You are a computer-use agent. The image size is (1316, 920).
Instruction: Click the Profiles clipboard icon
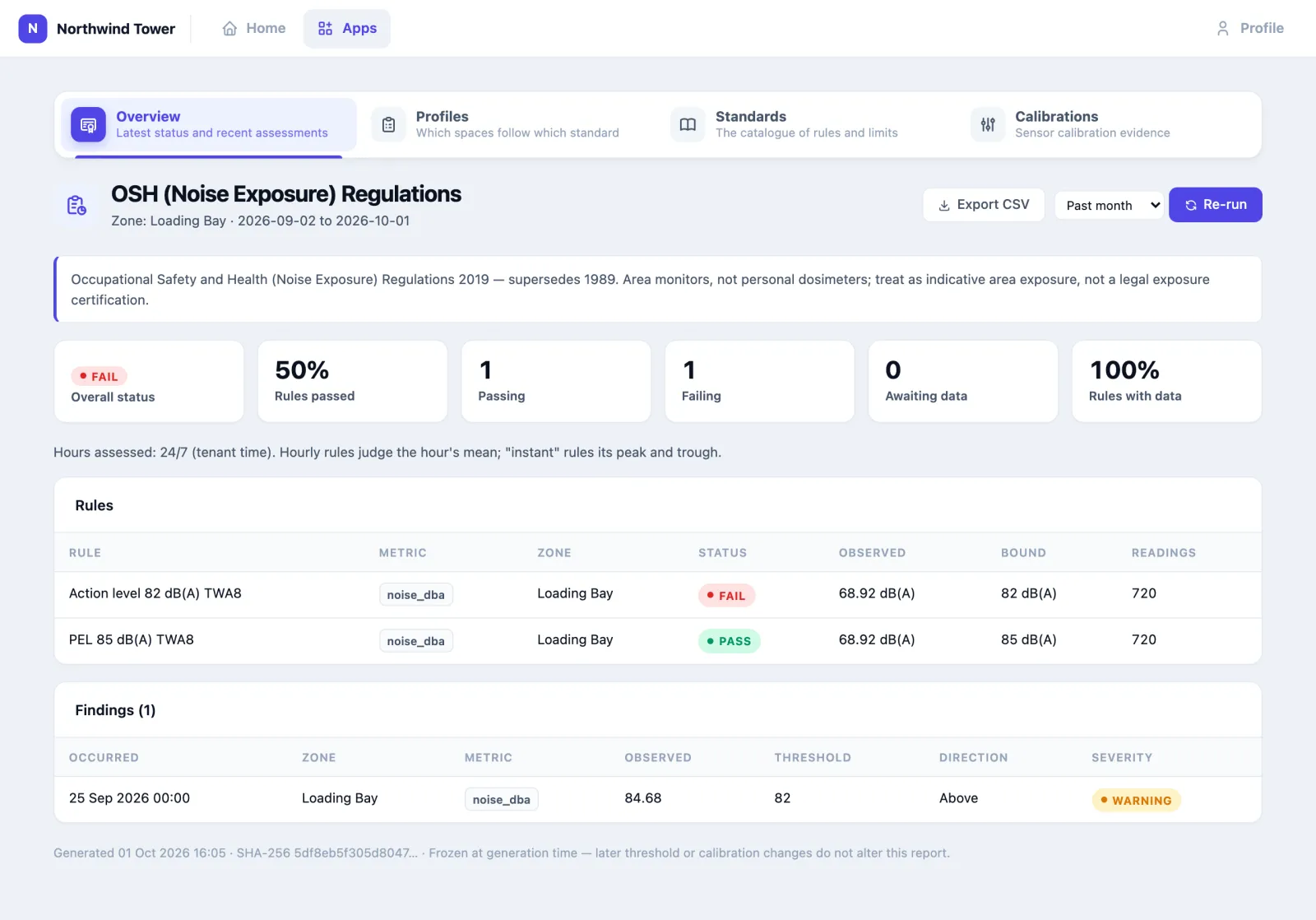(388, 125)
